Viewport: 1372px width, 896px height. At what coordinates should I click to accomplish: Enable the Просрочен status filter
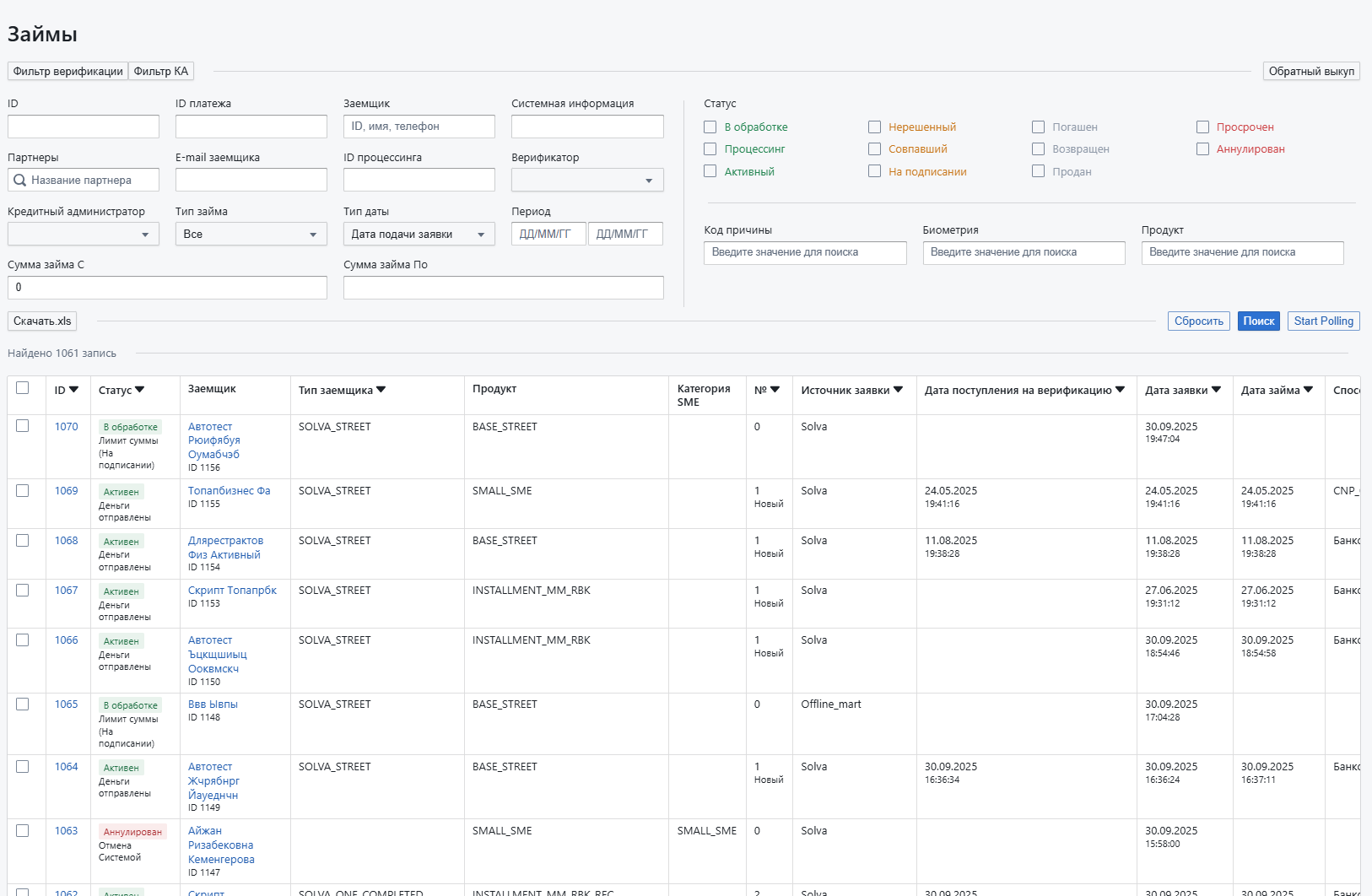click(1202, 127)
